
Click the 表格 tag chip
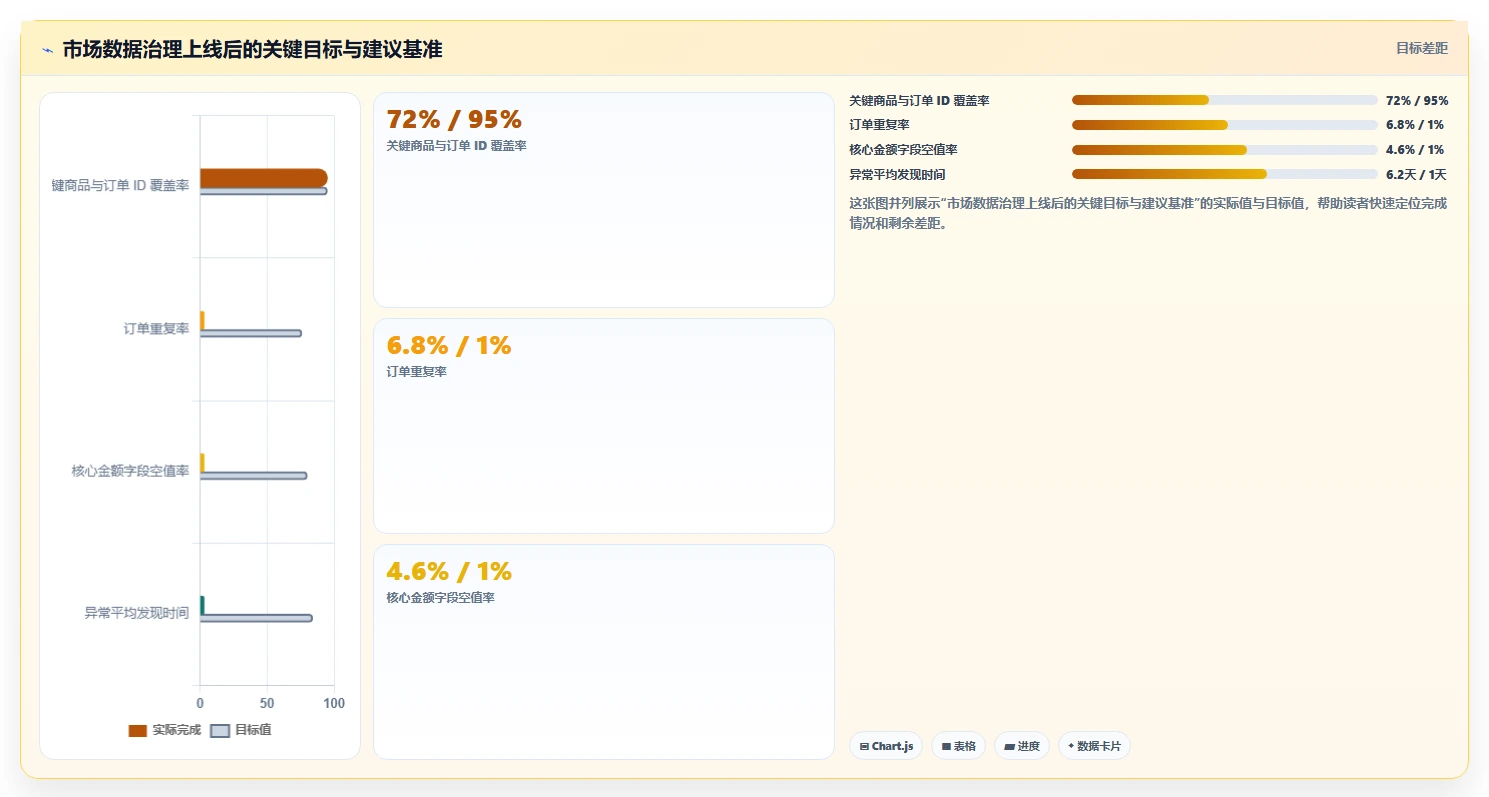pyautogui.click(x=958, y=746)
